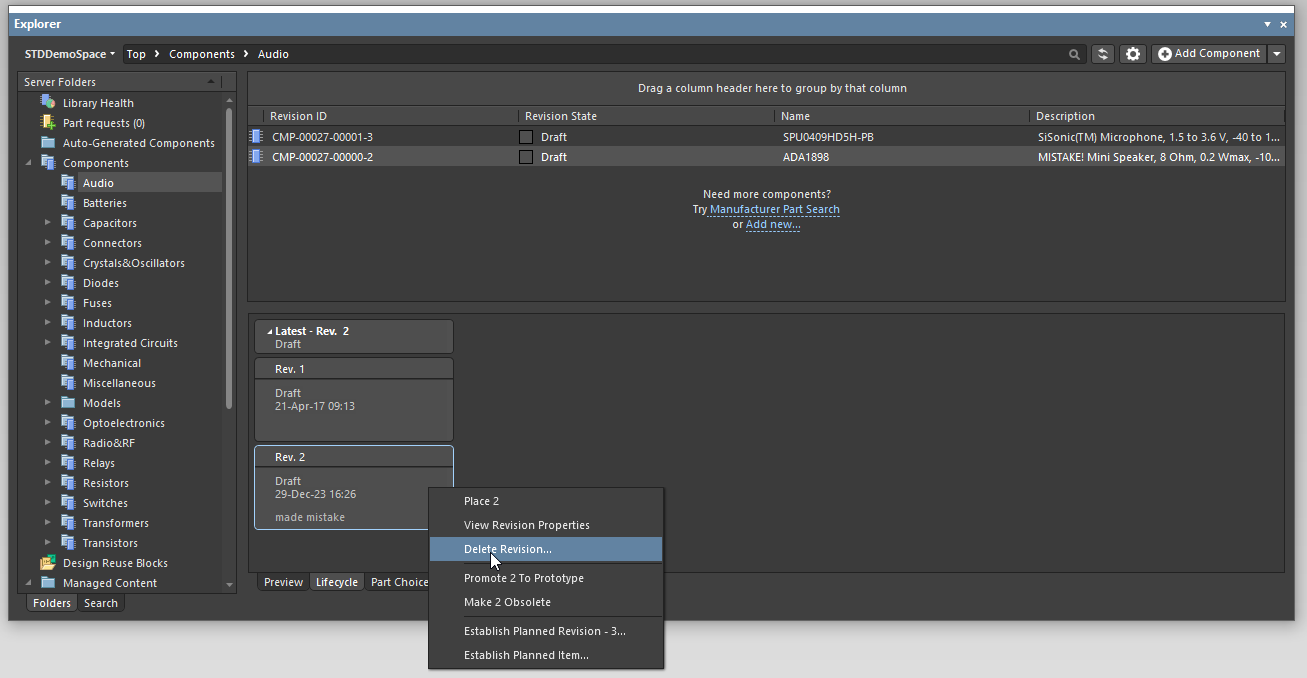Open the Add Component dropdown arrow

pos(1277,54)
